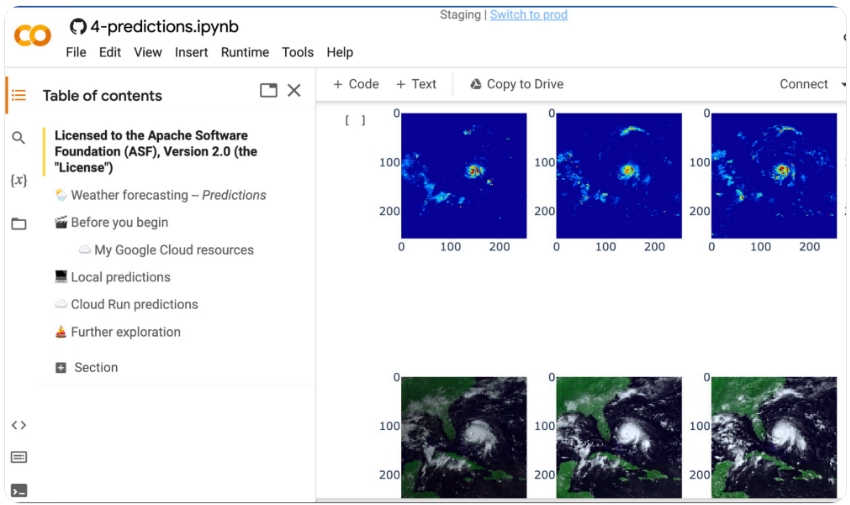Open the variables {x} panel
Image resolution: width=850 pixels, height=505 pixels.
coord(18,181)
